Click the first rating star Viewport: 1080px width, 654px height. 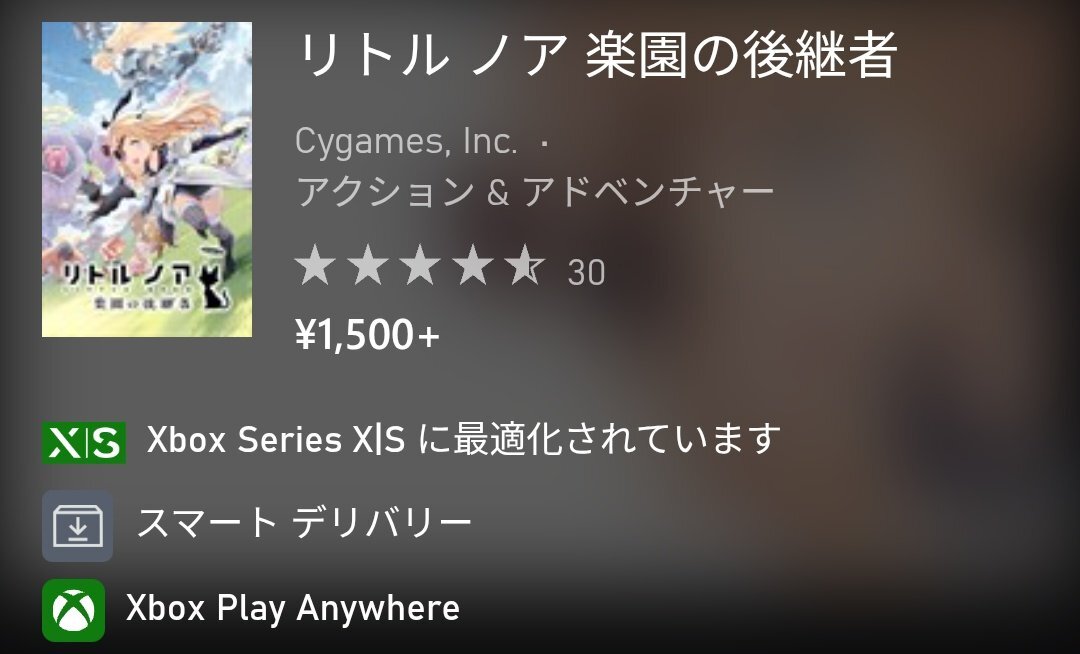[x=315, y=265]
